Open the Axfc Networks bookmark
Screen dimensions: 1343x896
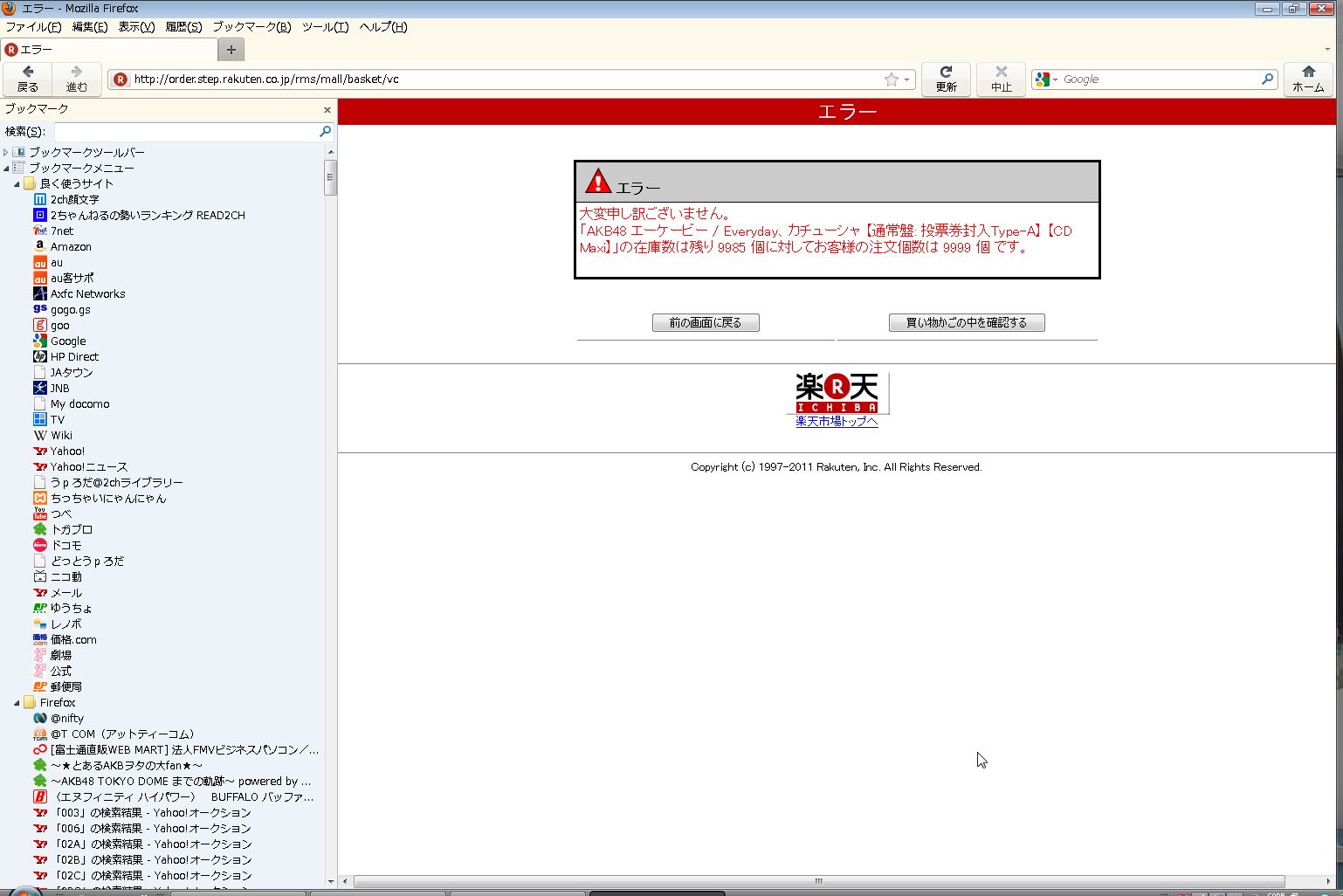pyautogui.click(x=79, y=294)
